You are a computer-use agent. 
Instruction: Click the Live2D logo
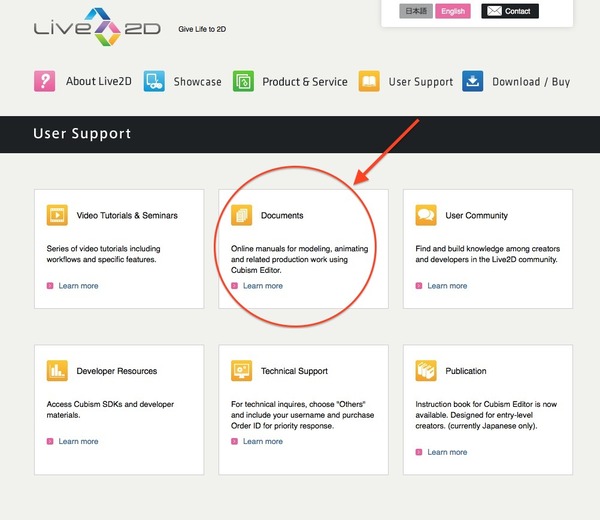point(97,27)
